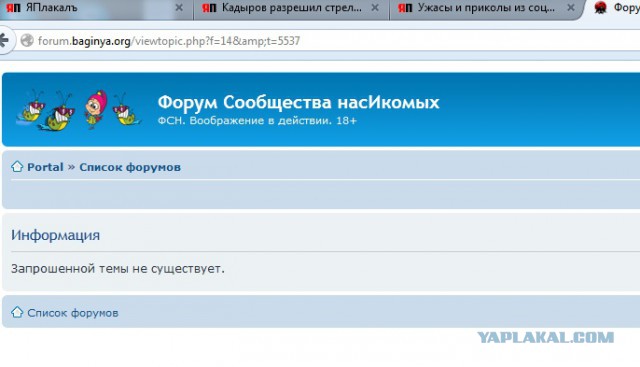The width and height of the screenshot is (640, 367).
Task: Click the ЯП favicon on the Ужасы tab
Action: tap(405, 8)
